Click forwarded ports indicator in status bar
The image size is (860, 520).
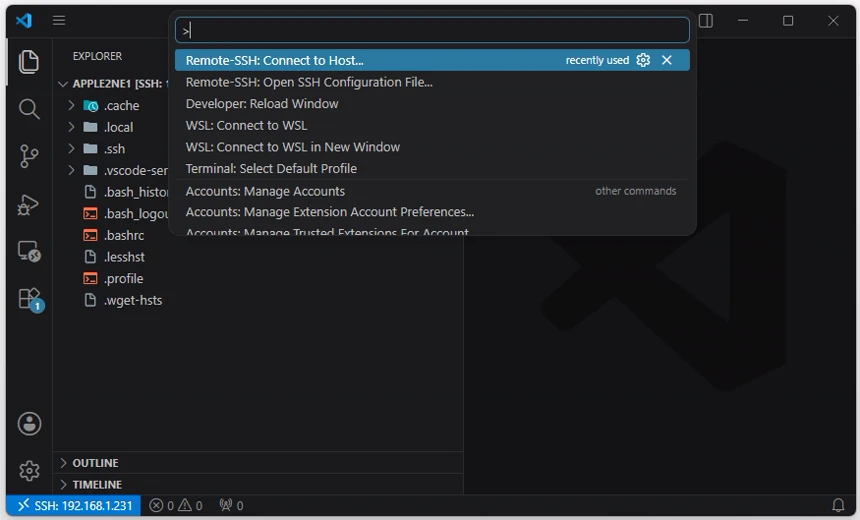tap(231, 505)
